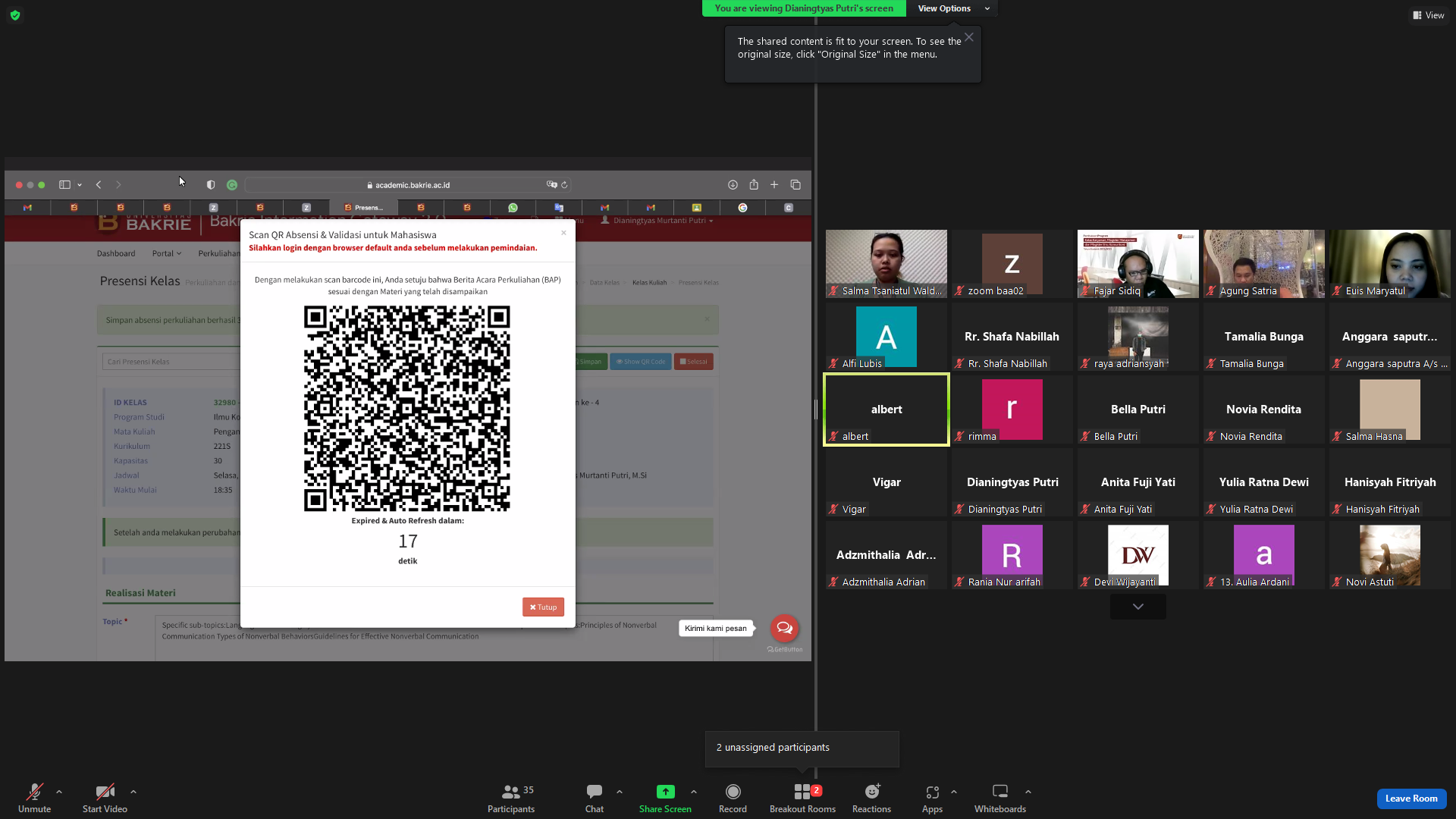The image size is (1456, 819).
Task: Click the encryption shield icon
Action: coord(15,15)
